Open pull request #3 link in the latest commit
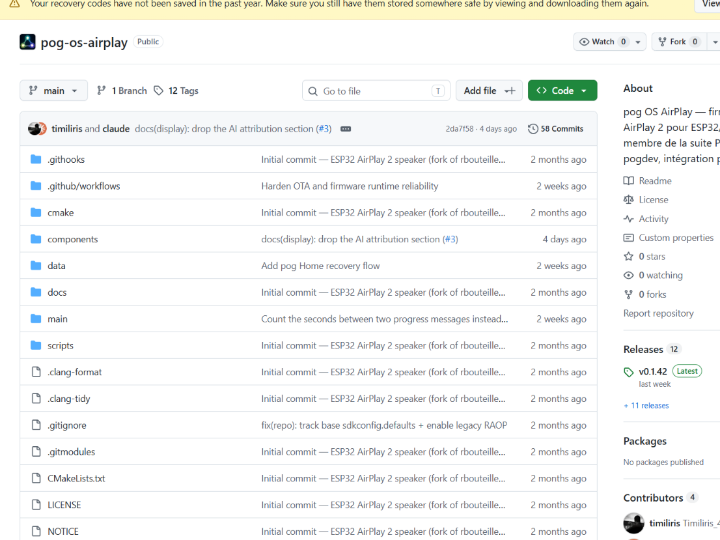 [x=324, y=129]
